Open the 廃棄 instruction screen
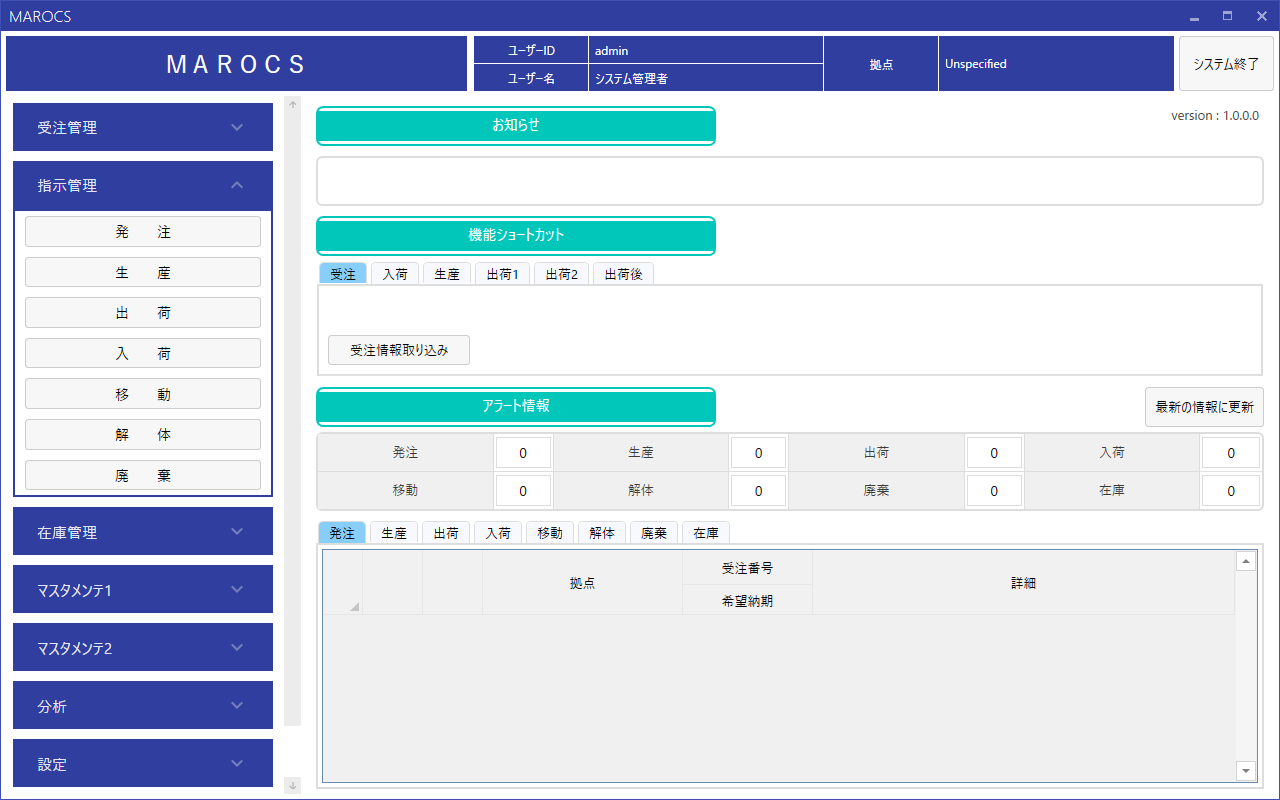 (x=143, y=474)
